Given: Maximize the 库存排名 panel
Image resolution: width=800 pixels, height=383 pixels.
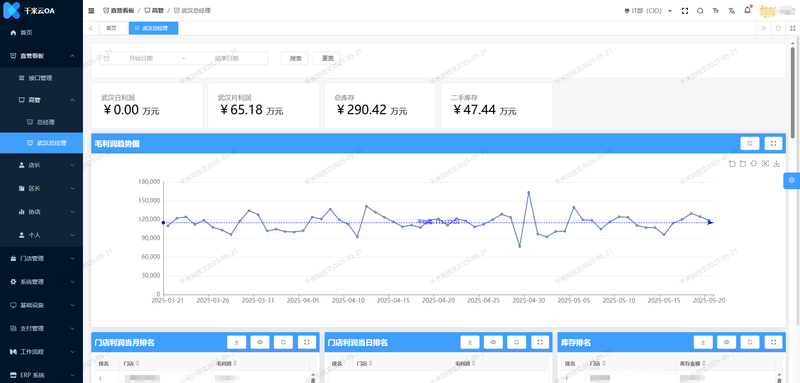Looking at the screenshot, I should (773, 343).
